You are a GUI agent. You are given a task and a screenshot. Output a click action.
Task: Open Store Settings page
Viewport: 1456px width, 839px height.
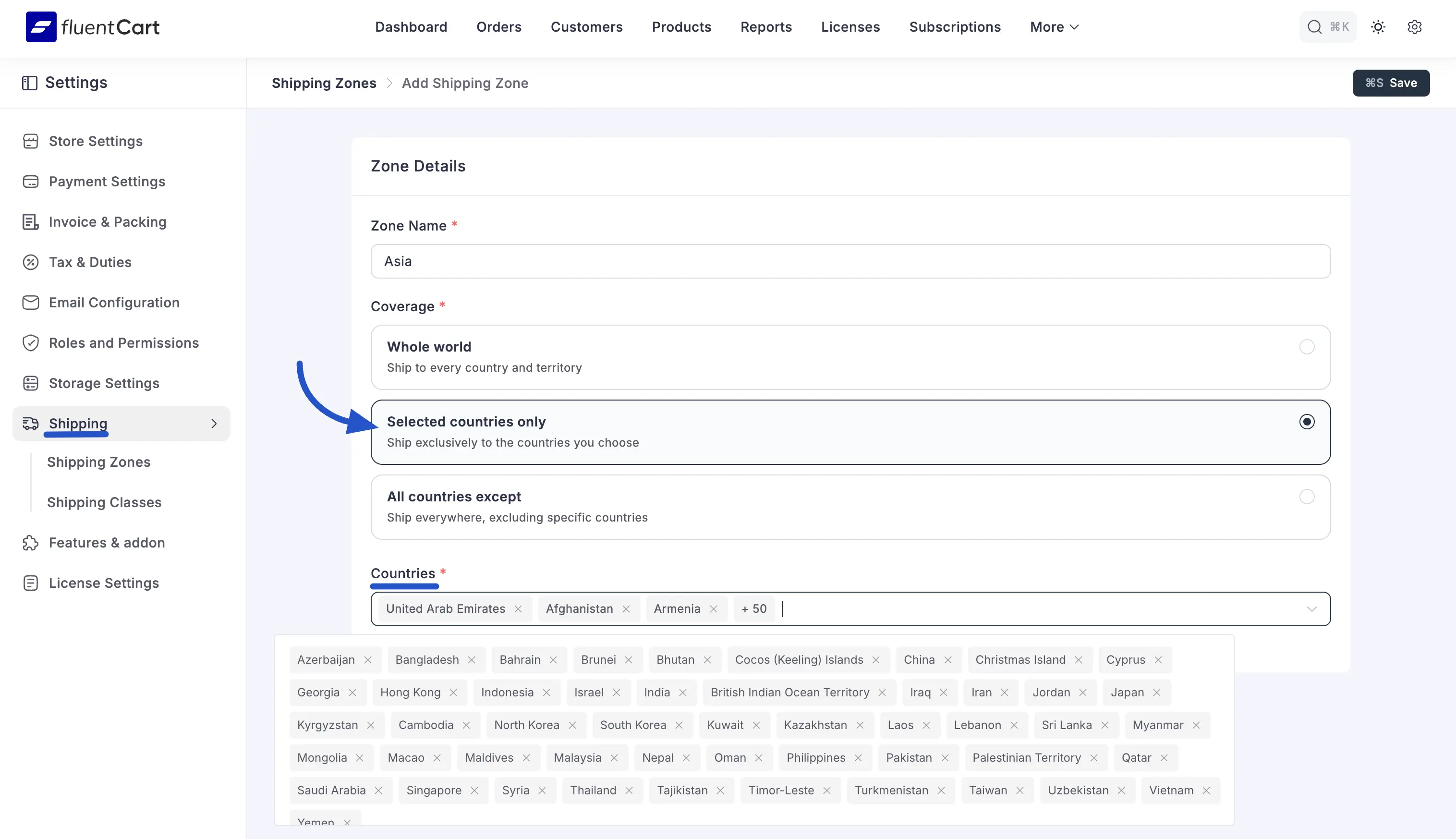click(96, 141)
